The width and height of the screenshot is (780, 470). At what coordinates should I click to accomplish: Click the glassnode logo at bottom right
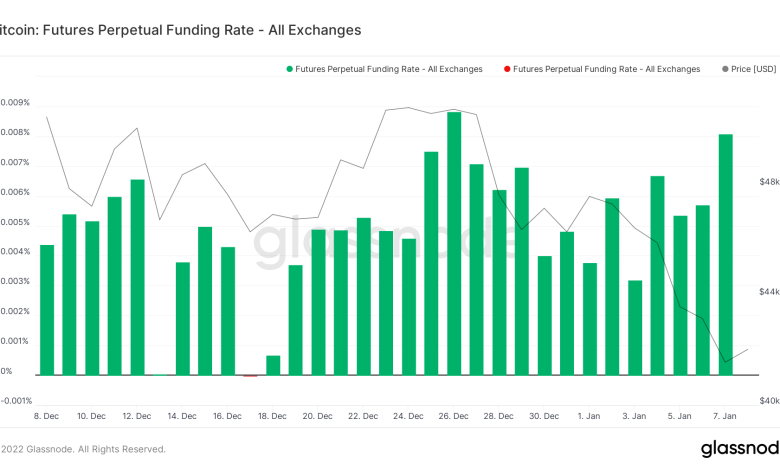pyautogui.click(x=739, y=448)
